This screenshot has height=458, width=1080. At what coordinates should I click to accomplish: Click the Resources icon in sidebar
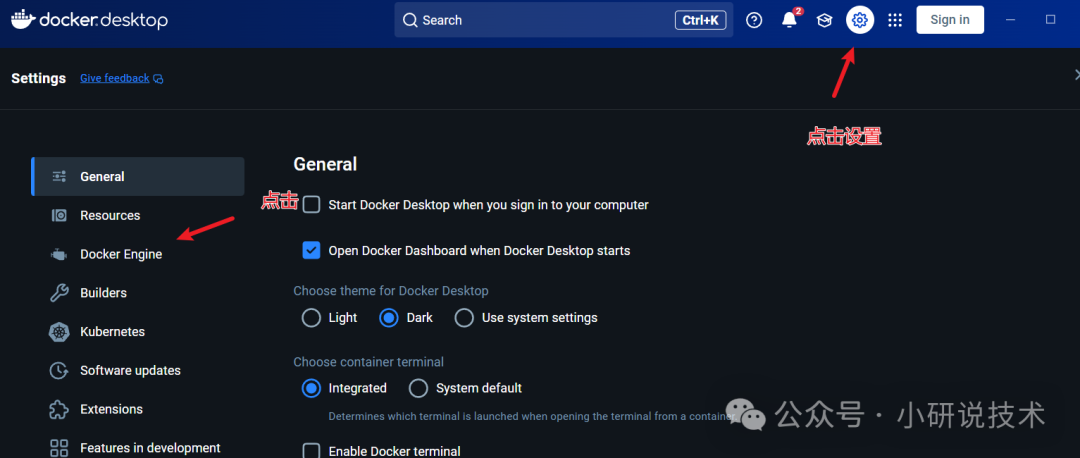[x=59, y=216]
